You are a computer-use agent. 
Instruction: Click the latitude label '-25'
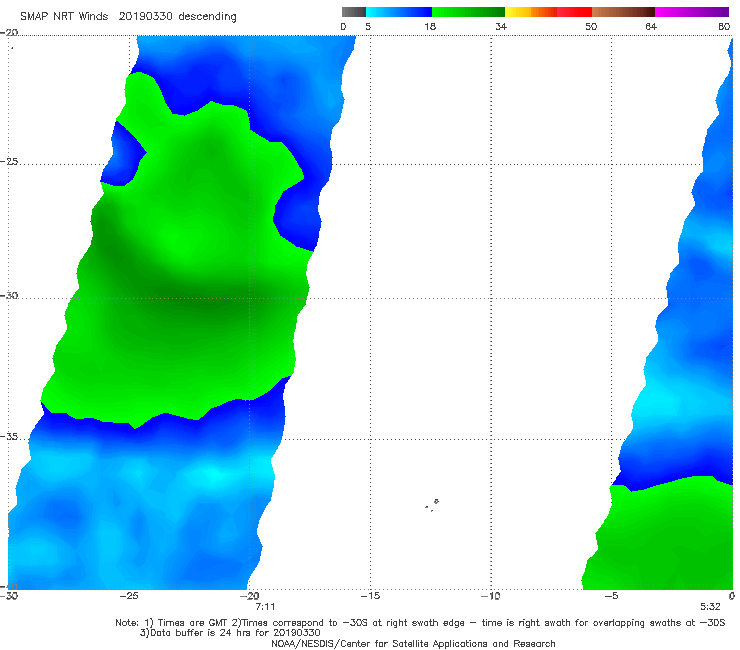9,161
